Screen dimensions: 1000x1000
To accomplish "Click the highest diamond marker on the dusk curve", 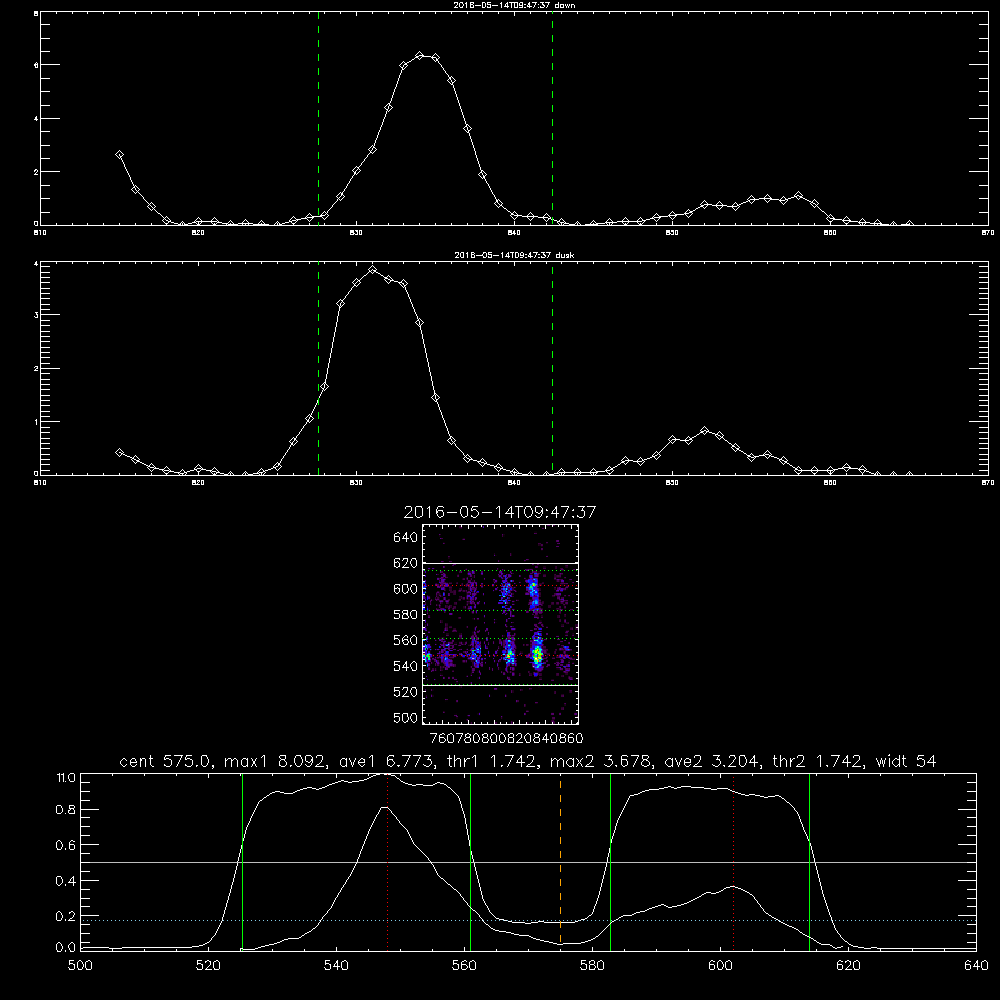I will click(372, 270).
